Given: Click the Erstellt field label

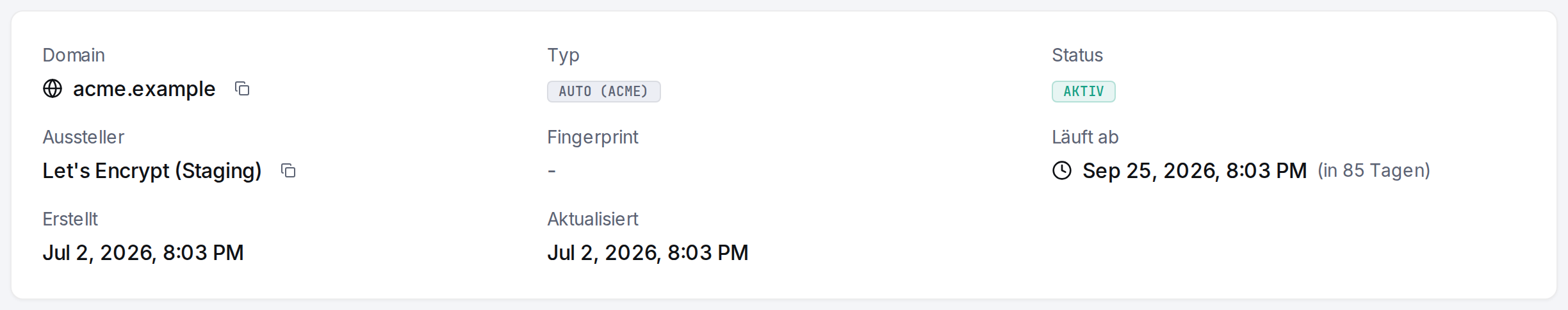Looking at the screenshot, I should point(70,219).
